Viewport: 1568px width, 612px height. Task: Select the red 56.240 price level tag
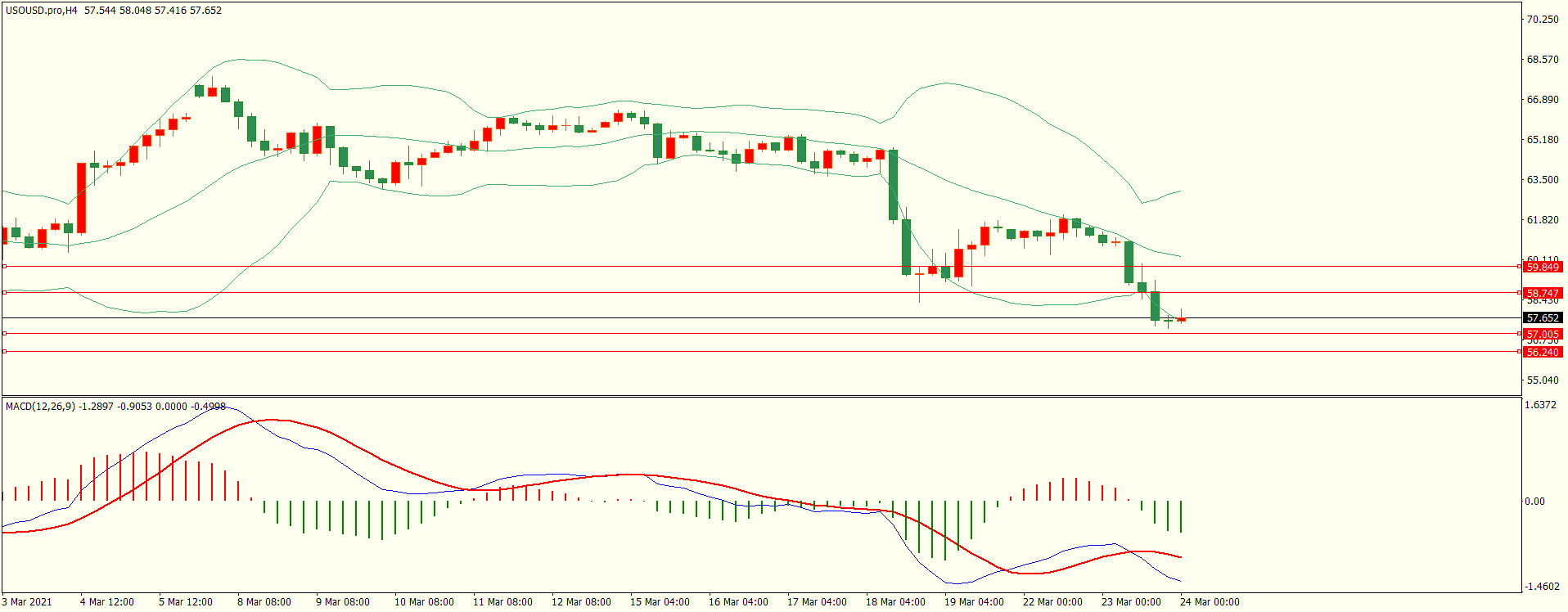click(x=1542, y=353)
